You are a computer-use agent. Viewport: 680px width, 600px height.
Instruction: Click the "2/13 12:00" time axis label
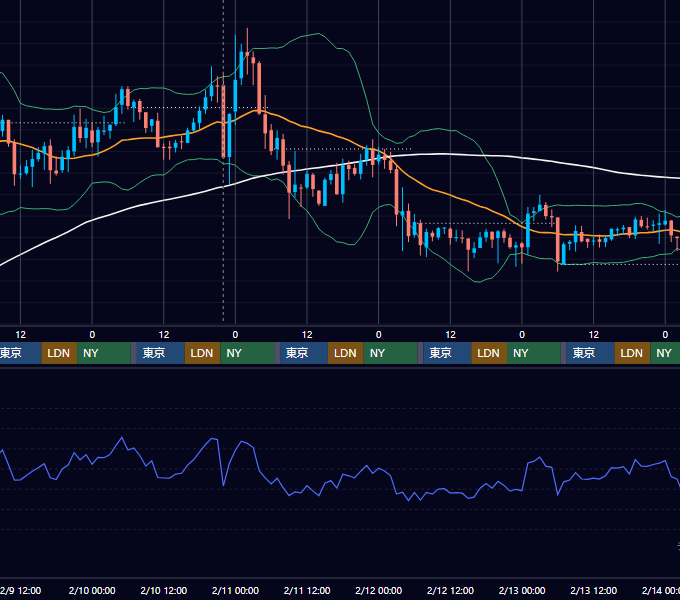click(x=593, y=590)
